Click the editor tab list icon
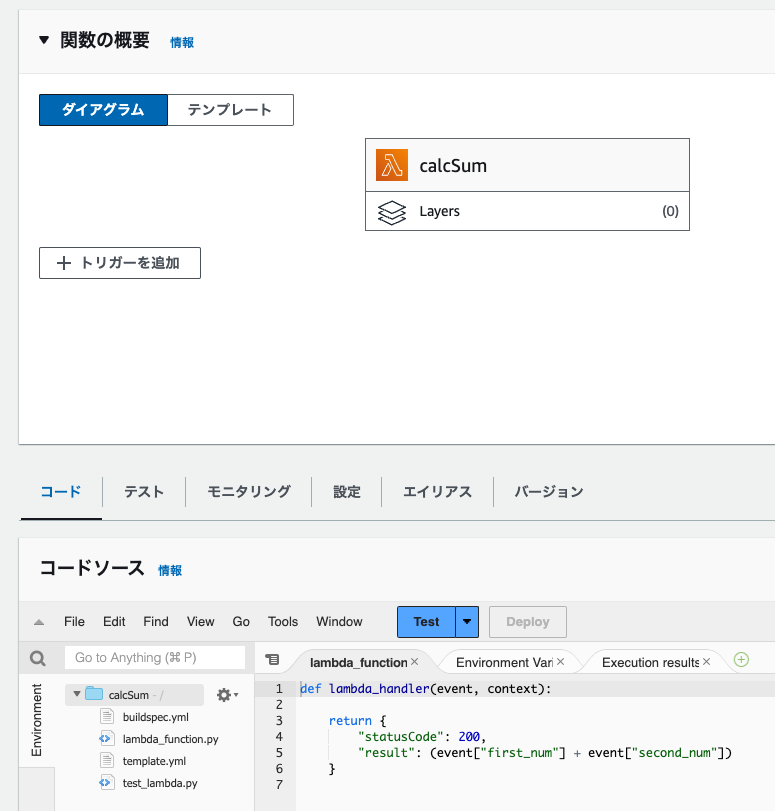The height and width of the screenshot is (811, 775). tap(272, 659)
